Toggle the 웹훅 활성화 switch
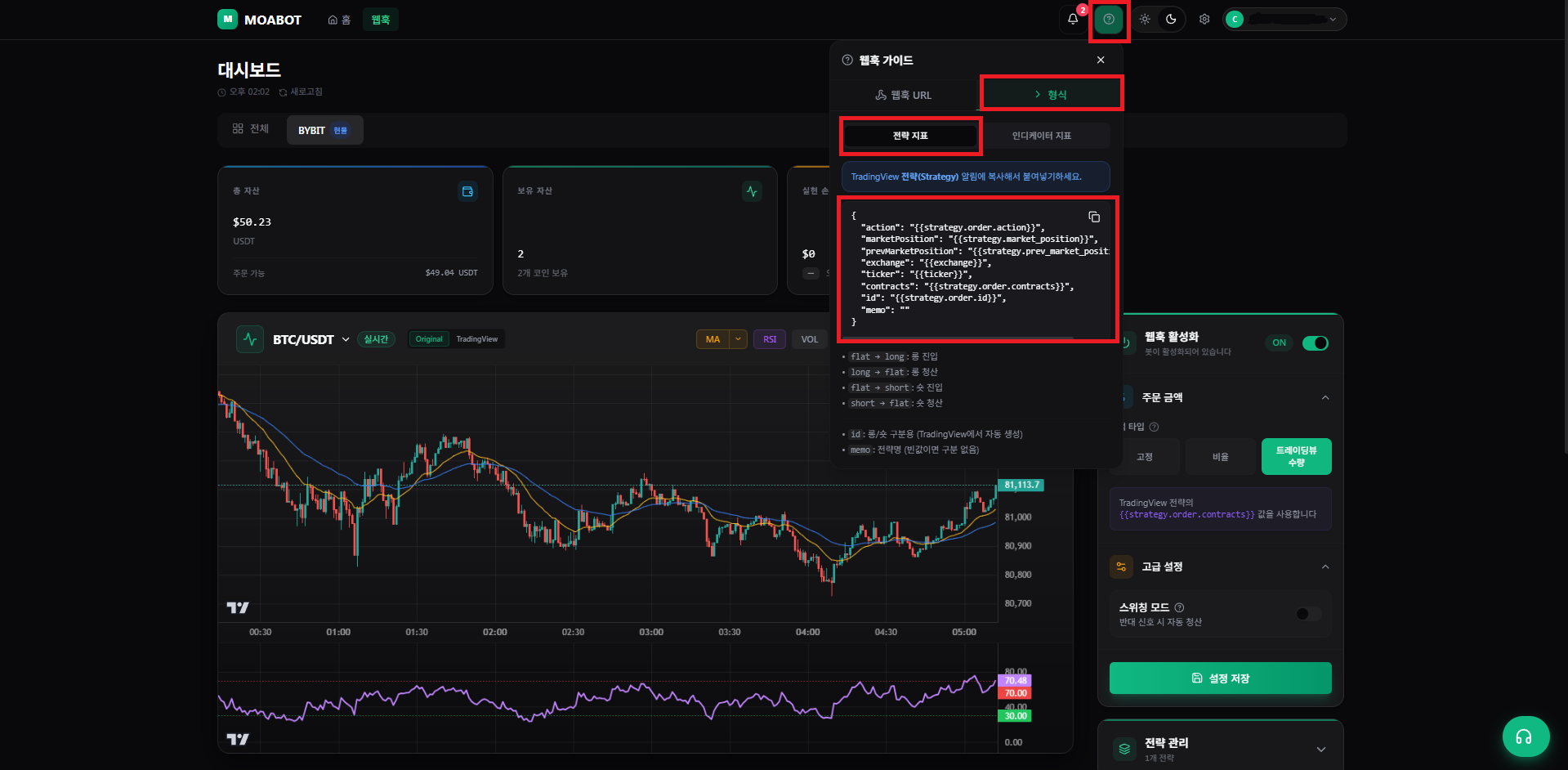Screen dimensions: 1568x770 tap(1315, 343)
